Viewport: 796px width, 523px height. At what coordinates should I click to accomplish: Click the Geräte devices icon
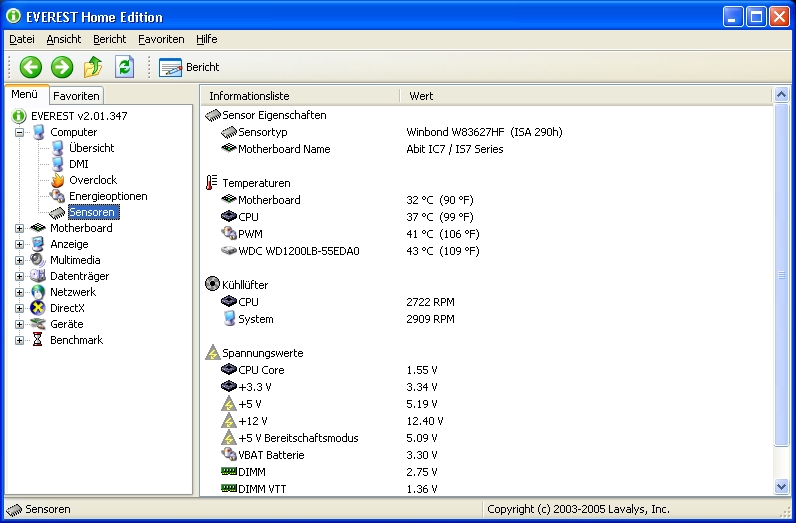coord(38,324)
